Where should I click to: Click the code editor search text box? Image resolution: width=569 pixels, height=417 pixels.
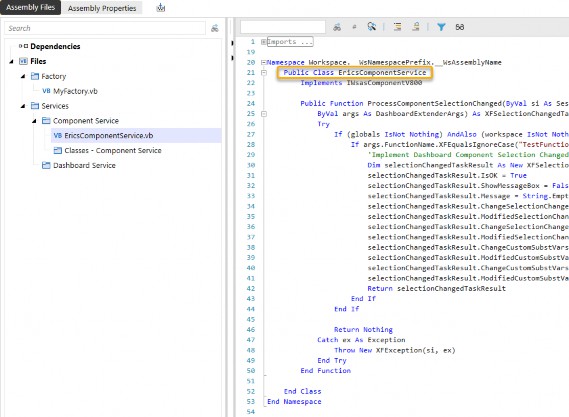(283, 27)
